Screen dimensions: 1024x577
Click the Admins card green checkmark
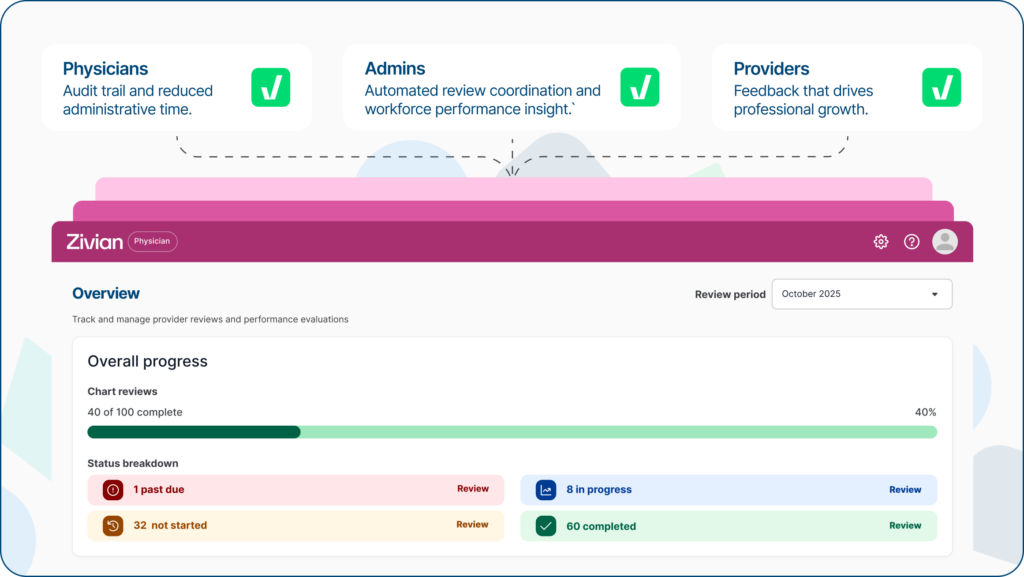tap(639, 87)
